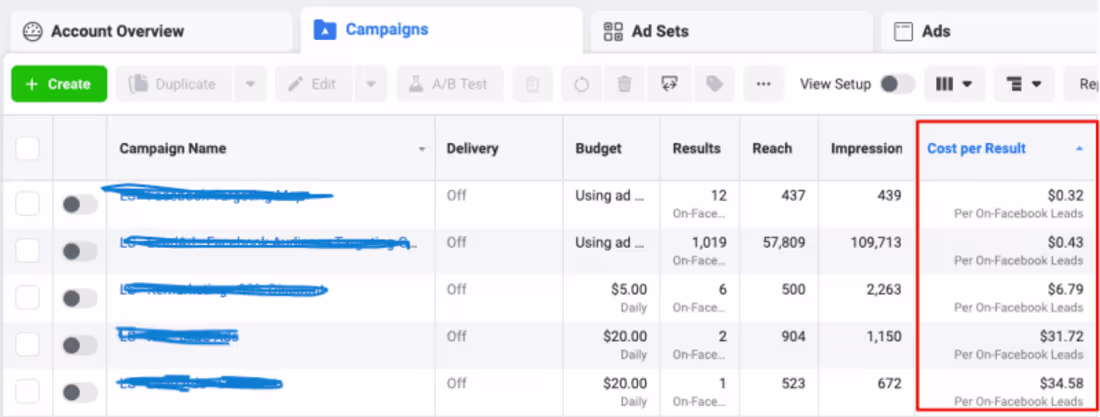Click the green Create button
This screenshot has height=417, width=1100.
(59, 84)
